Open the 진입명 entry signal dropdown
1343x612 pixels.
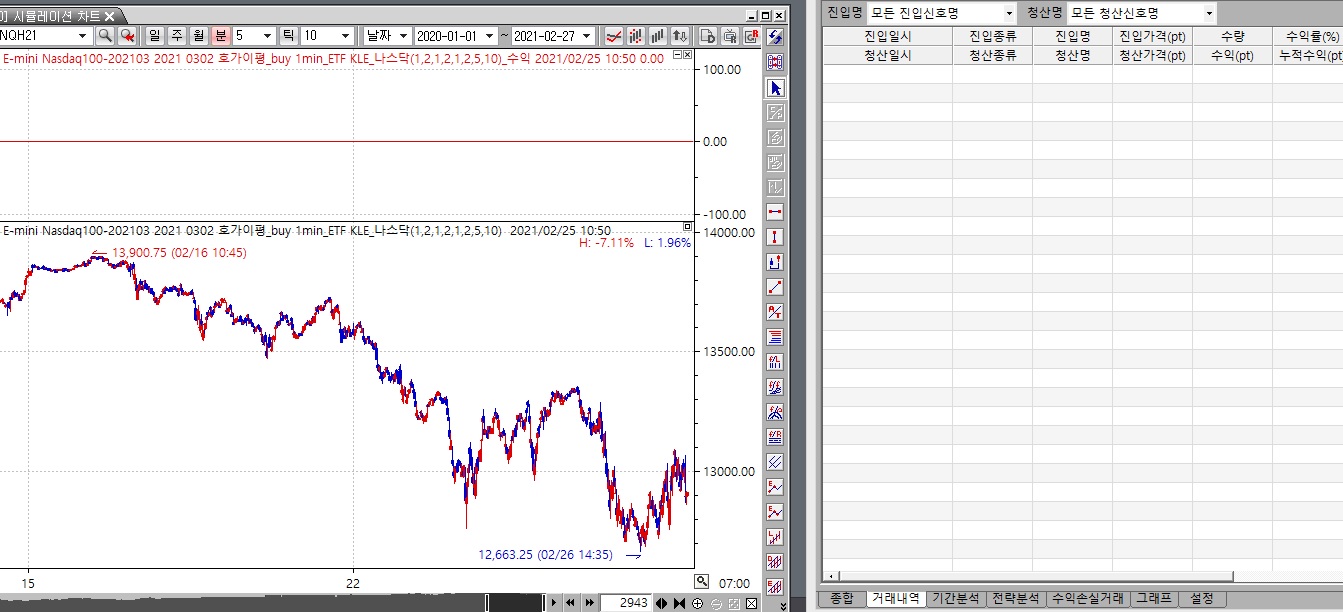pyautogui.click(x=1009, y=13)
